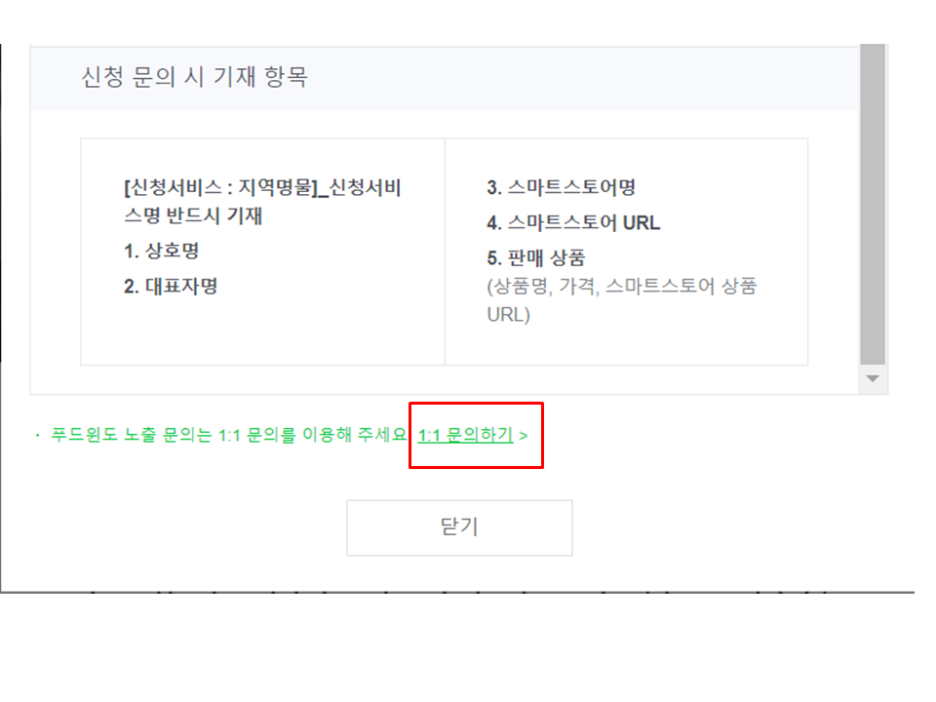Click the 닫기 button
Image resolution: width=936 pixels, height=702 pixels.
click(459, 528)
